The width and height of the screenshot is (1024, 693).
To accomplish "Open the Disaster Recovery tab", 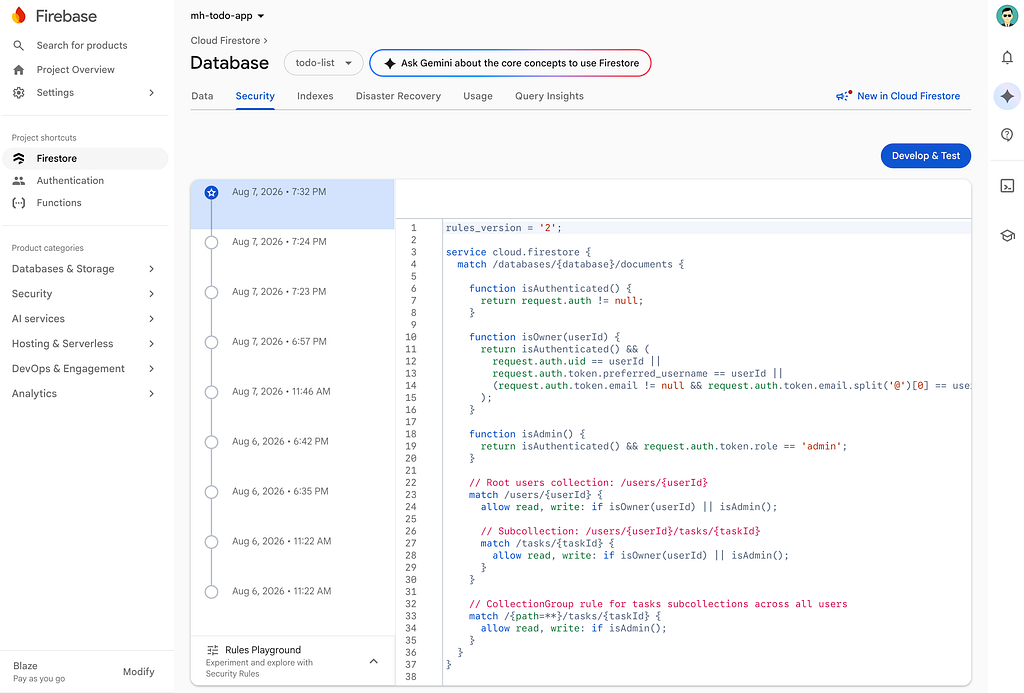I will pyautogui.click(x=398, y=96).
